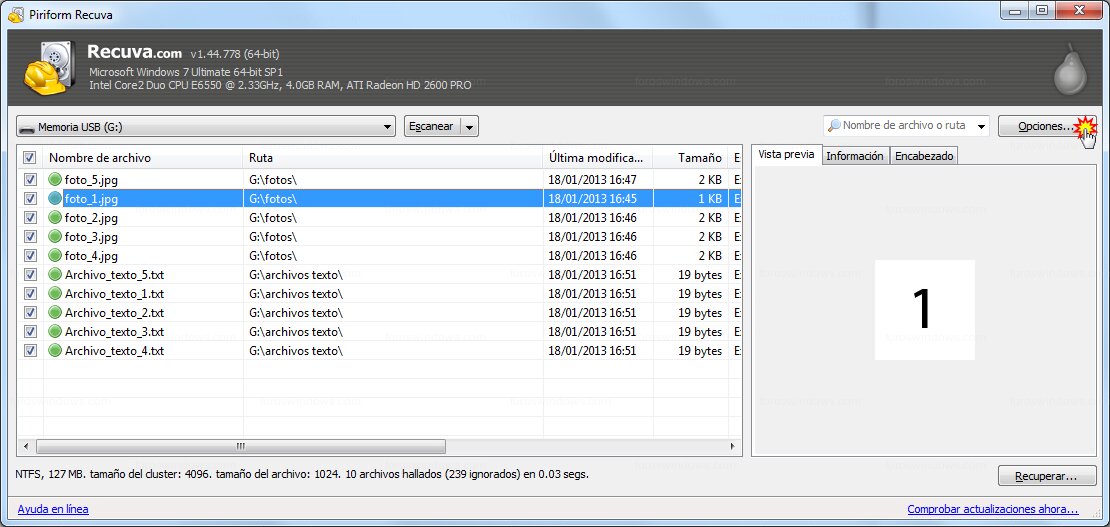Expand the filename filter dropdown arrow
Screen dimensions: 1110x527
pos(981,127)
